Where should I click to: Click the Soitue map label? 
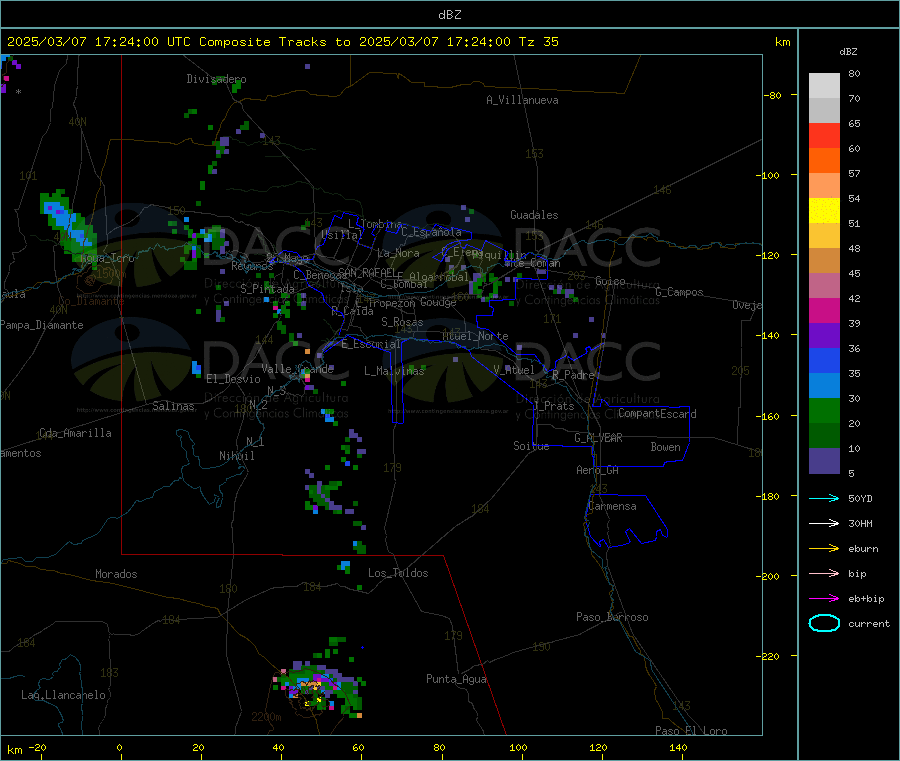click(x=531, y=446)
